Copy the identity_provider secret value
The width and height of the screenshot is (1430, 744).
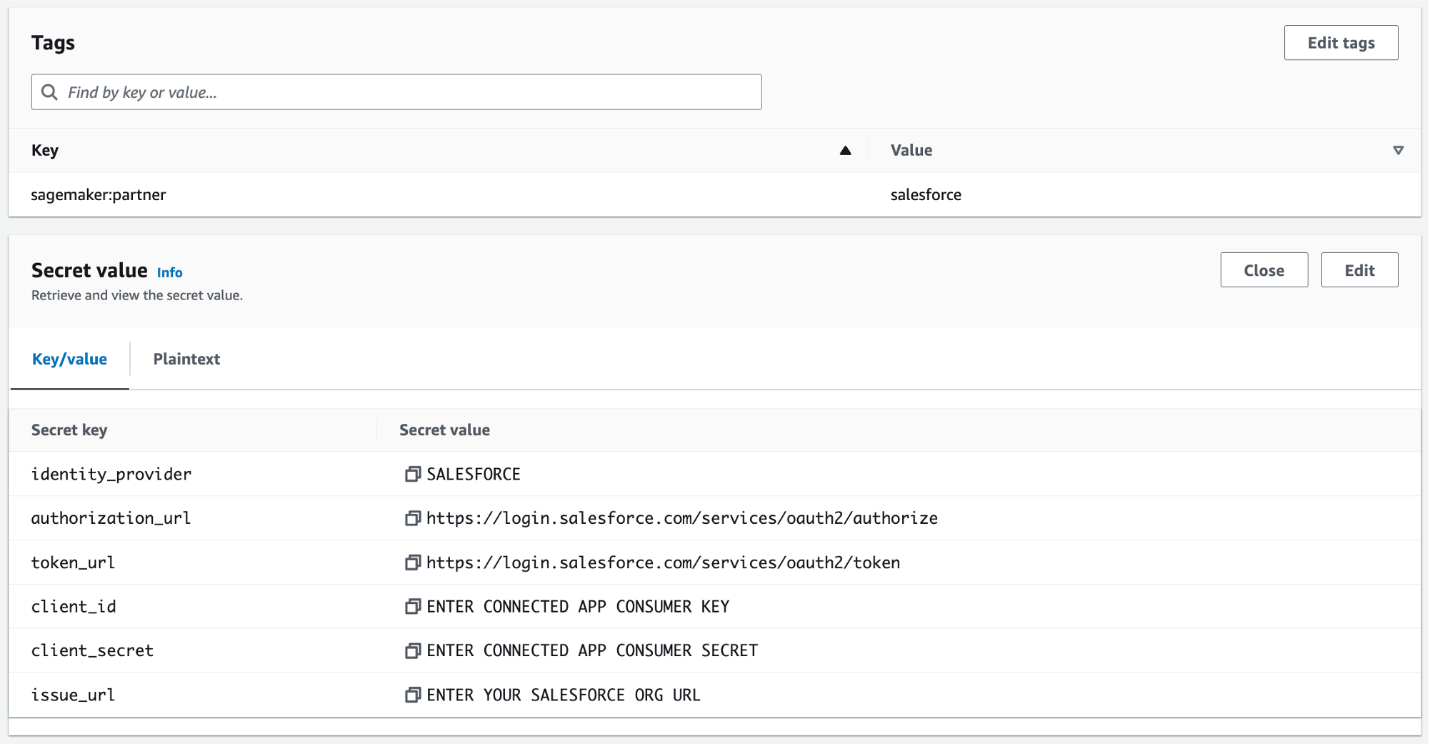412,474
